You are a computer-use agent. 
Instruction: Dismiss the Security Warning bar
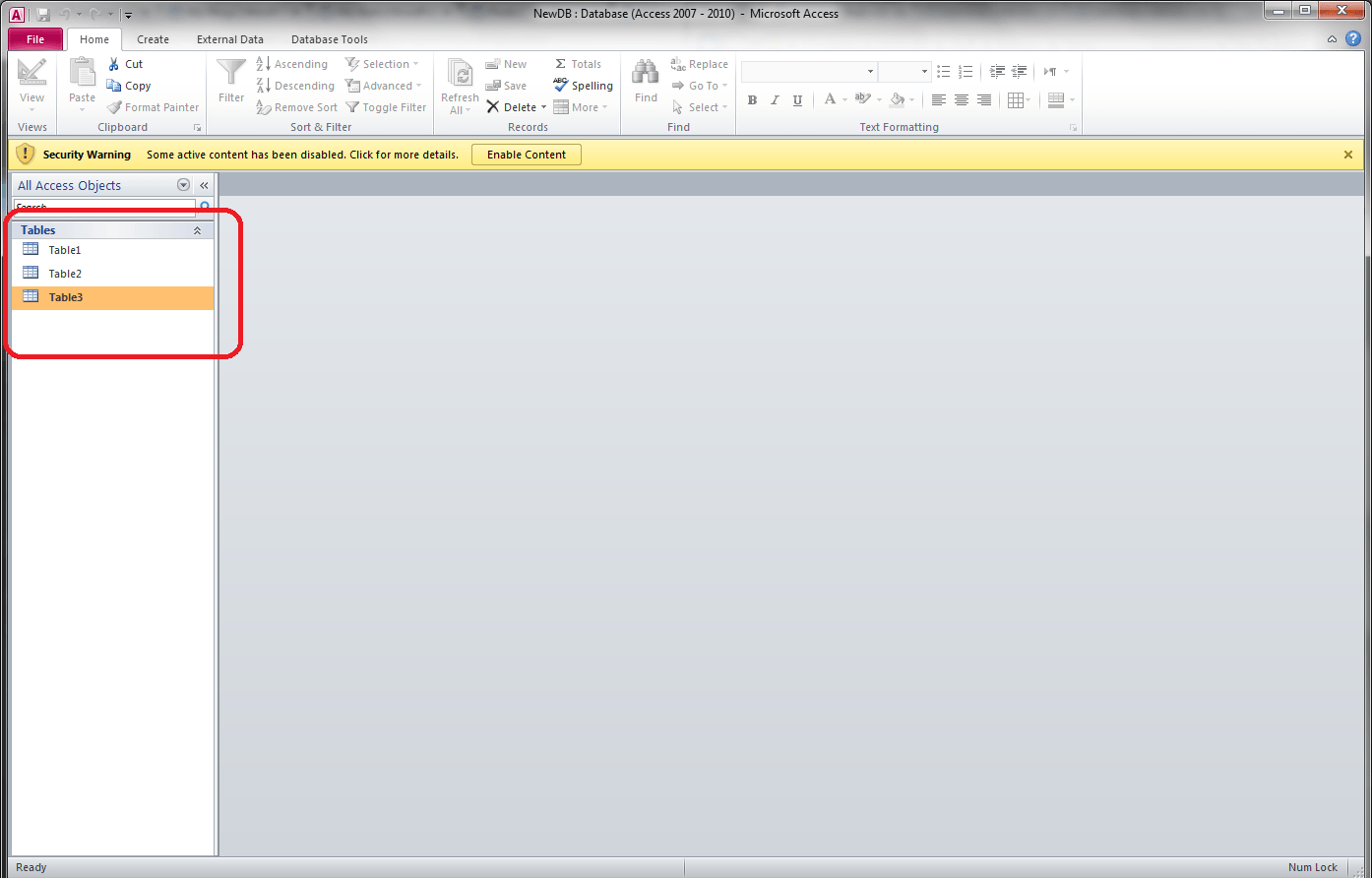coord(1347,155)
